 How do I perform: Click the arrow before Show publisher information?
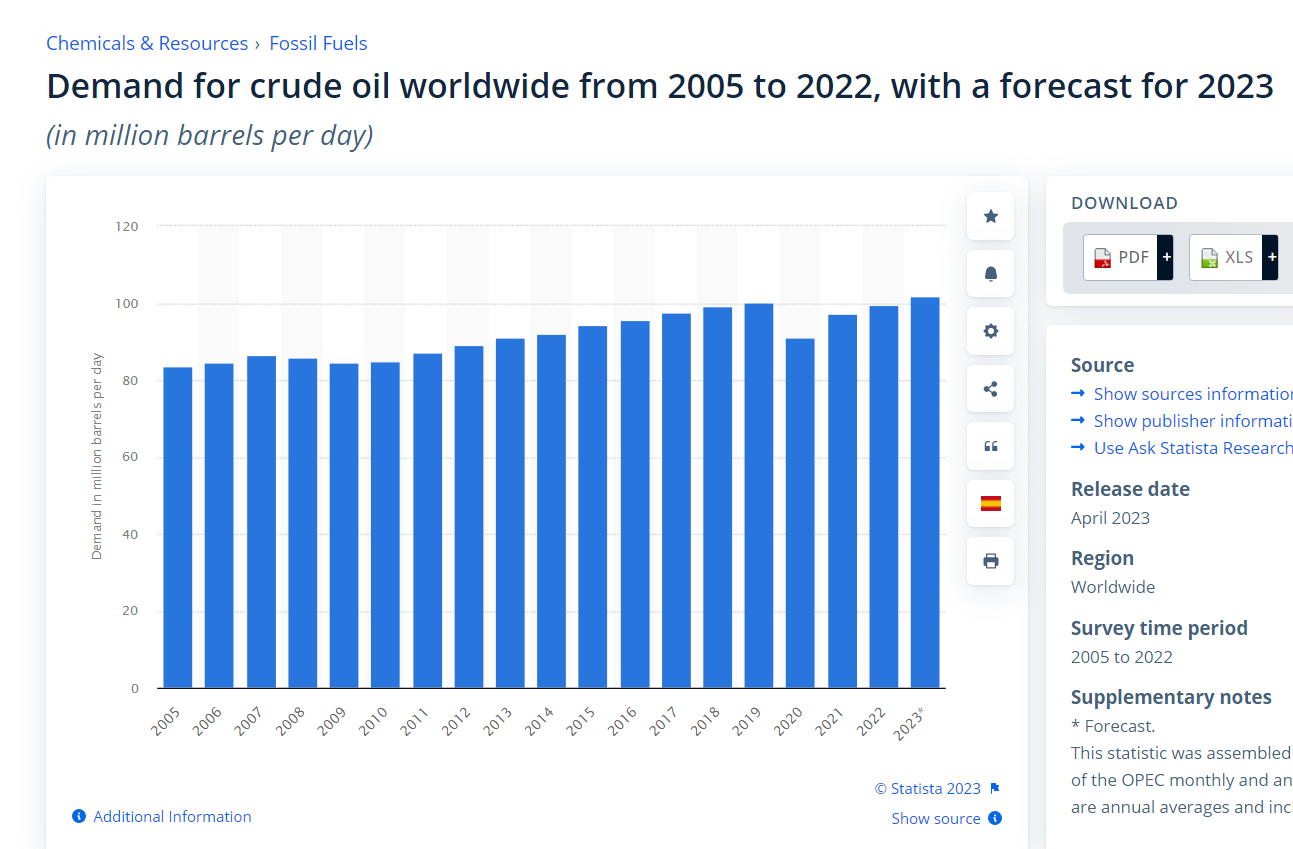[1078, 421]
